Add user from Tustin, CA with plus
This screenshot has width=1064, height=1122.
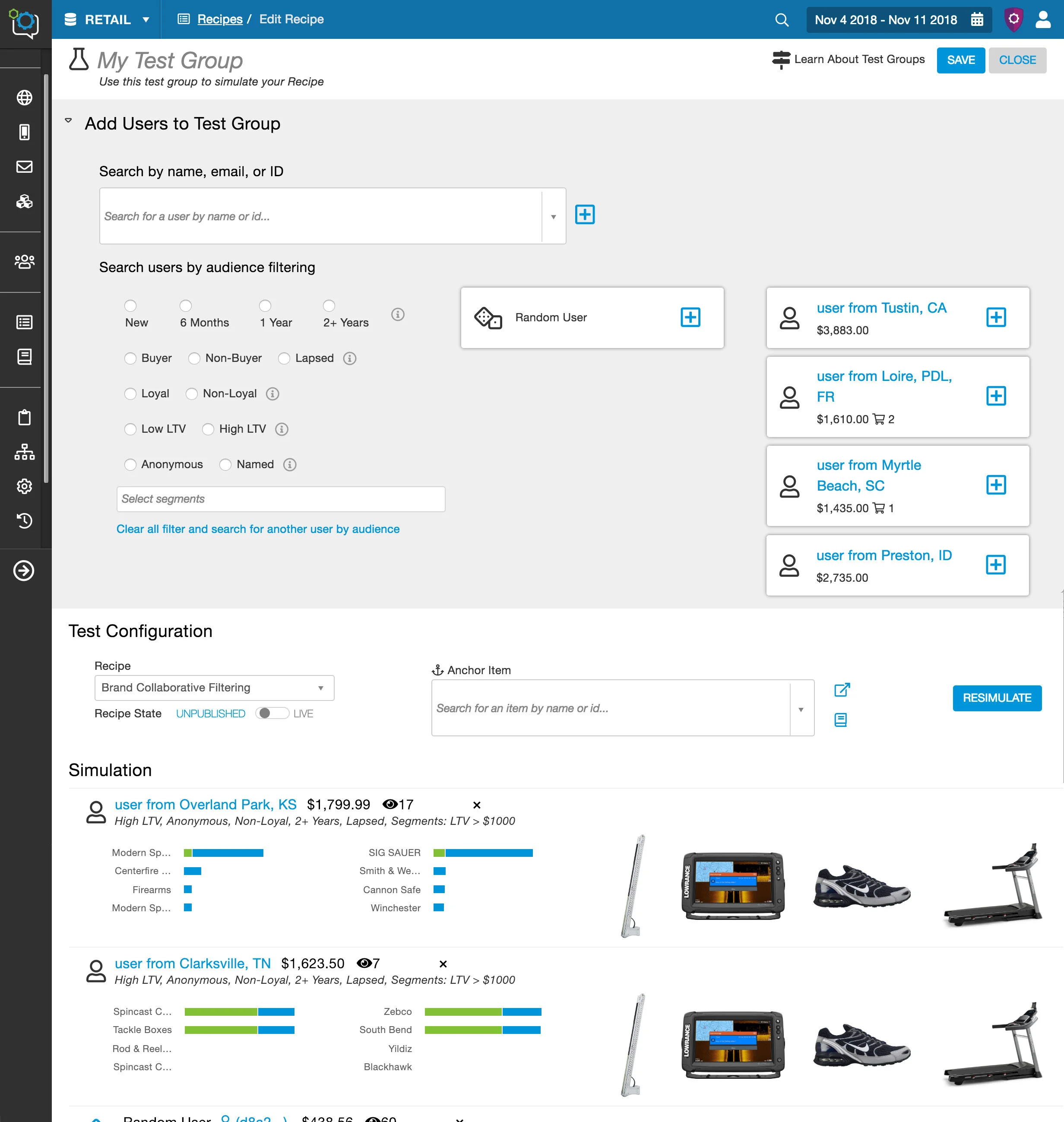click(x=995, y=317)
